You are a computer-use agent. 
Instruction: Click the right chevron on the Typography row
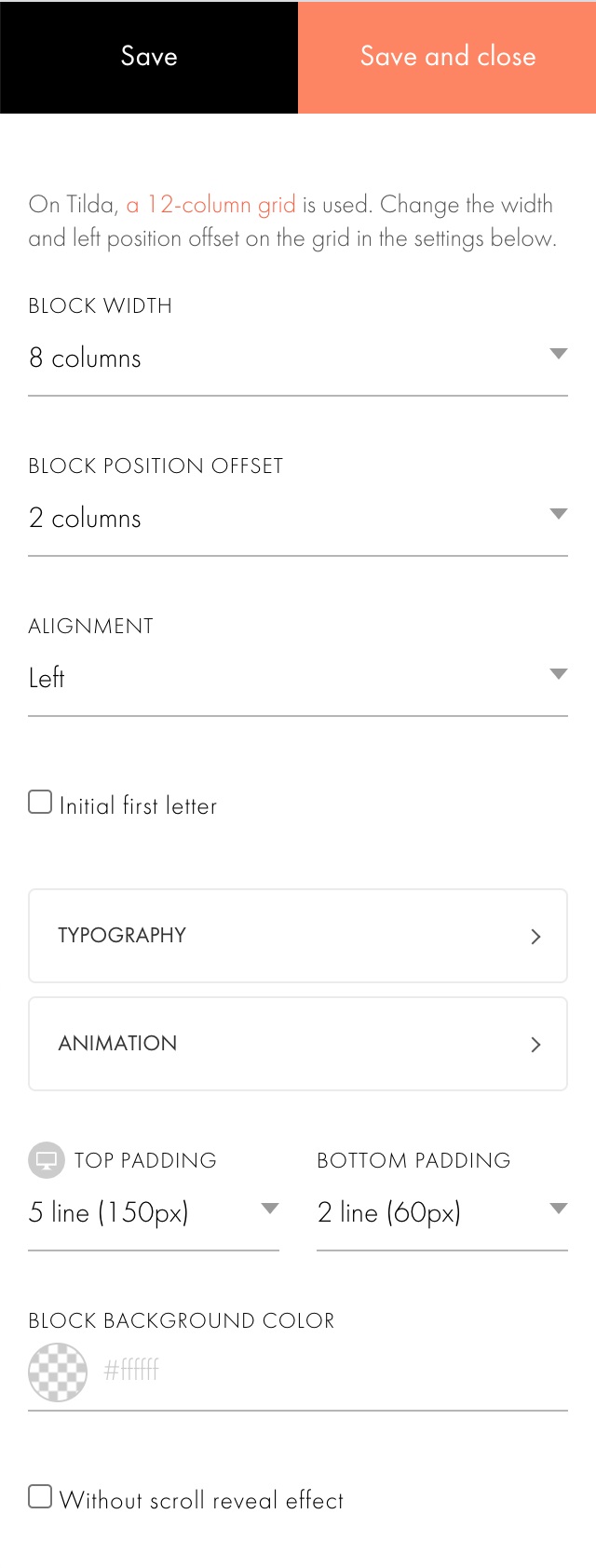535,937
